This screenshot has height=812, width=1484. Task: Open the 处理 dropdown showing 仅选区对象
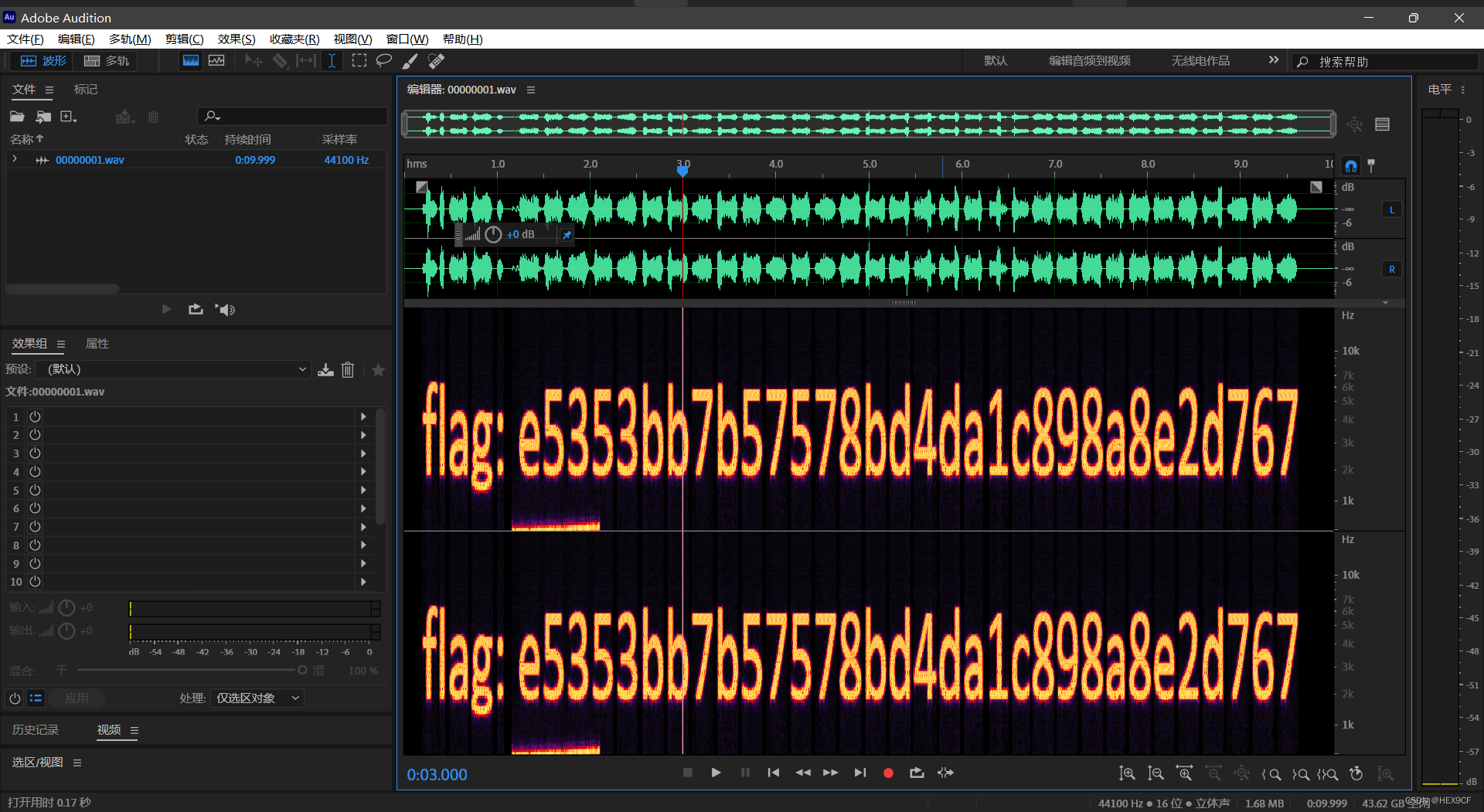click(x=257, y=698)
